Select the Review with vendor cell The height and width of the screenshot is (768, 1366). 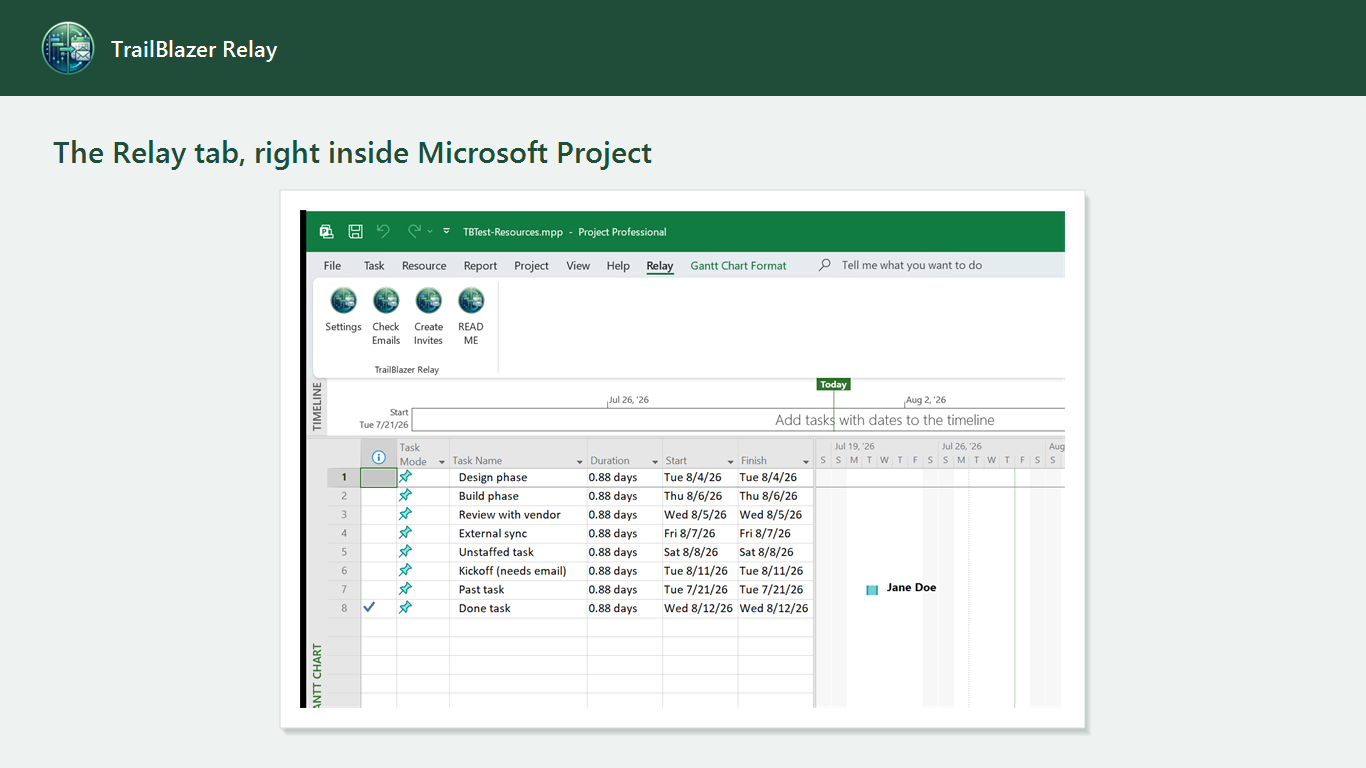pos(518,514)
